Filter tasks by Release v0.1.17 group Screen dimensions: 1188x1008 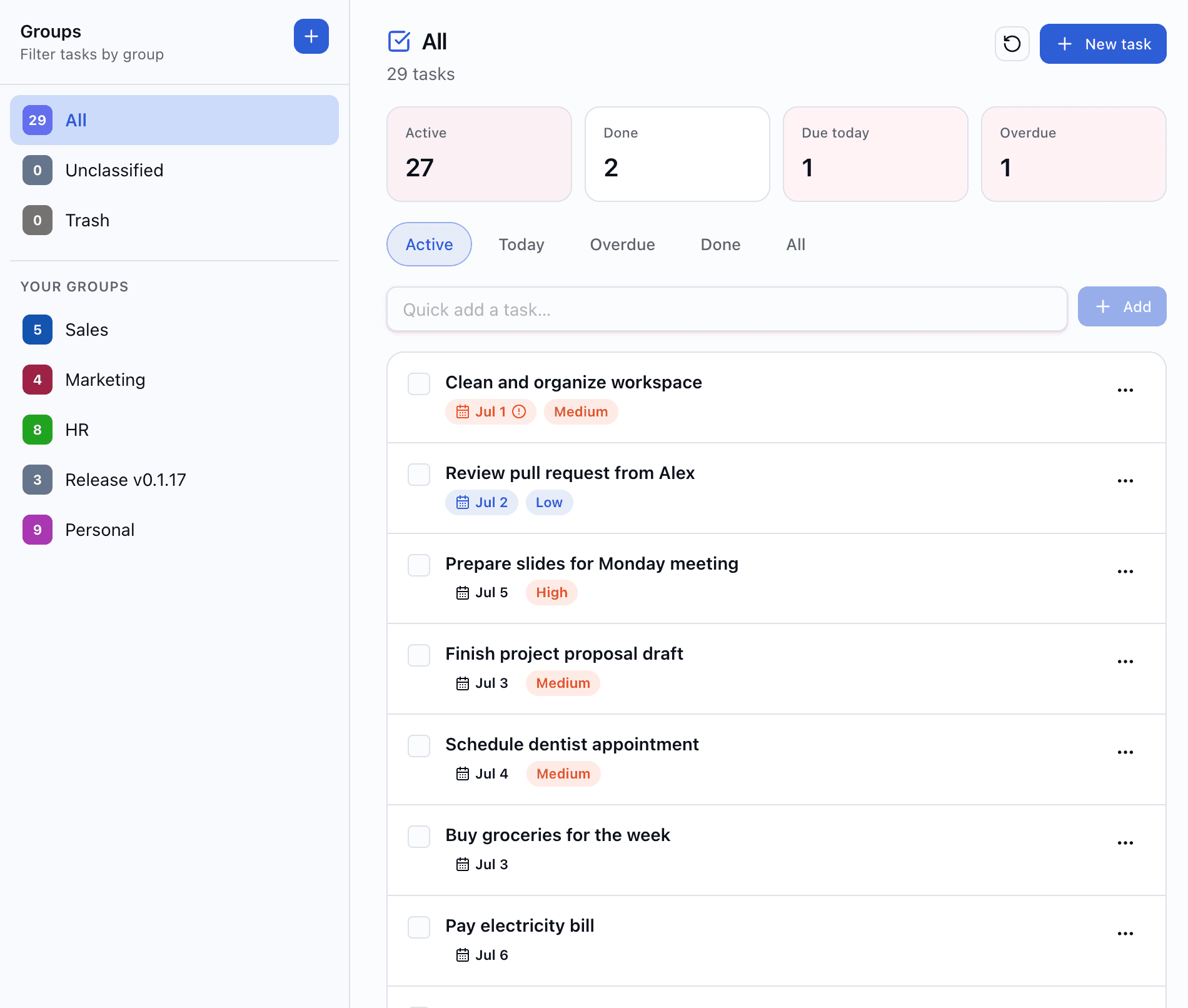pos(174,480)
